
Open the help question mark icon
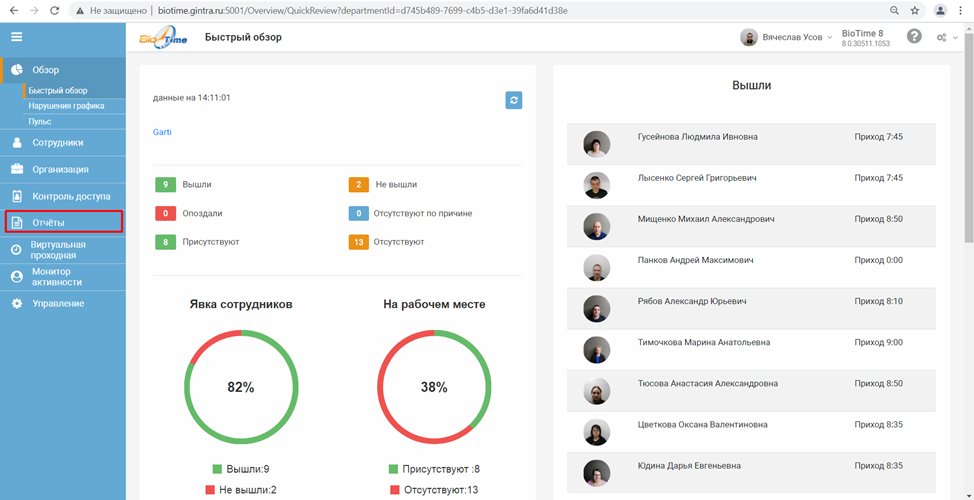914,37
